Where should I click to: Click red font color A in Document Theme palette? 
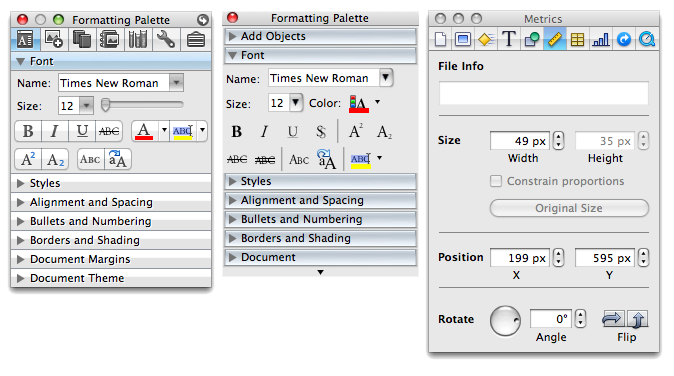click(144, 131)
